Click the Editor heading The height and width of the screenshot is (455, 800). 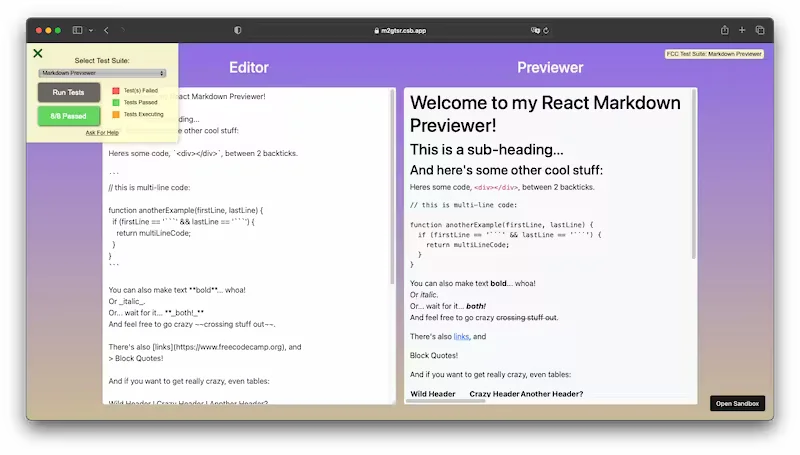point(248,67)
